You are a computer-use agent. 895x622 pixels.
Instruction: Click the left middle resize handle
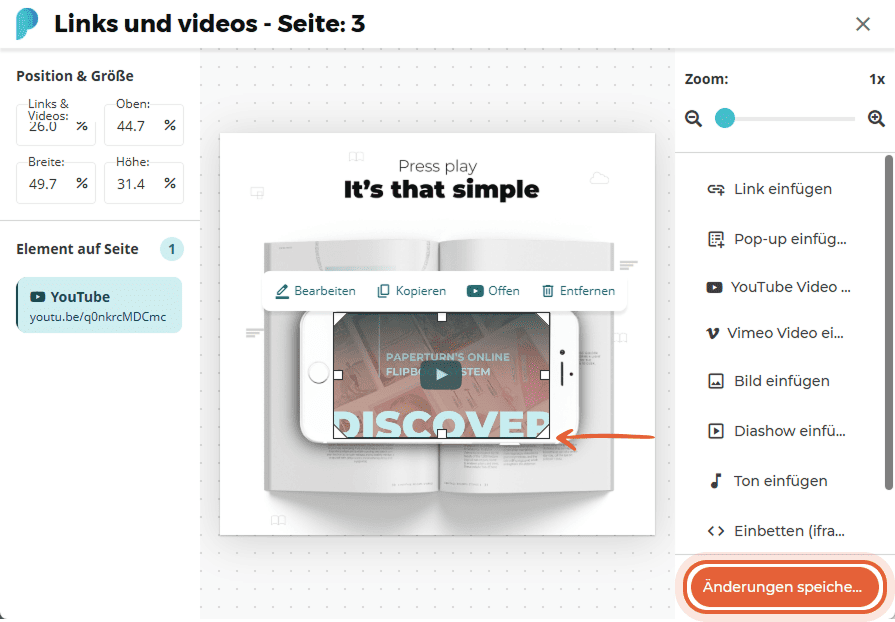[338, 375]
